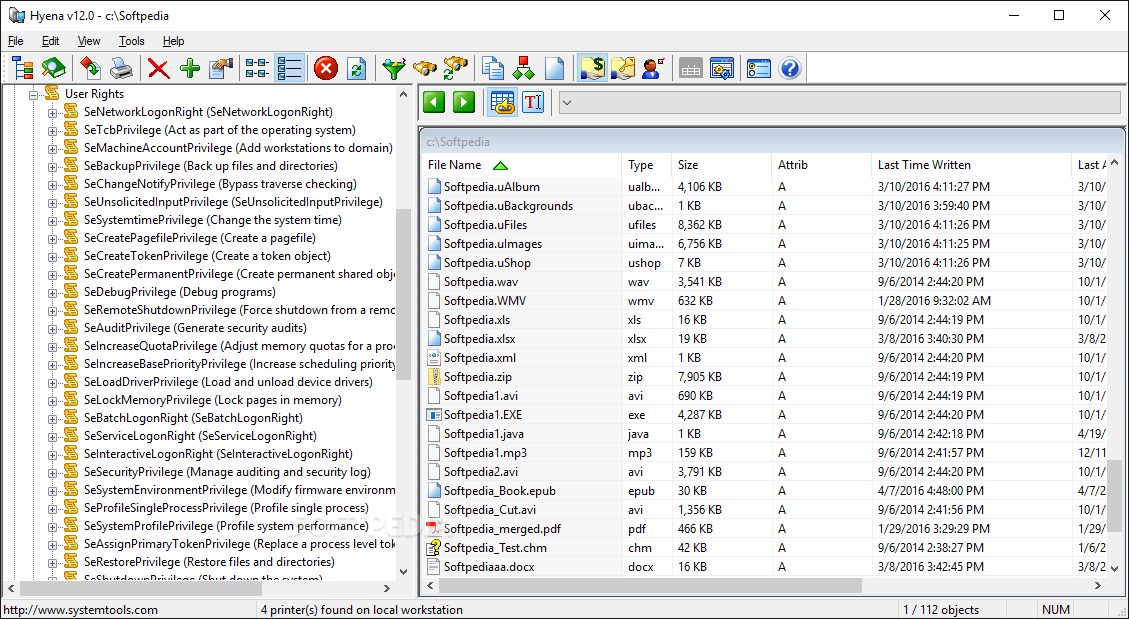Select Softpedia_Test.chm file
The width and height of the screenshot is (1129, 619).
[x=495, y=548]
